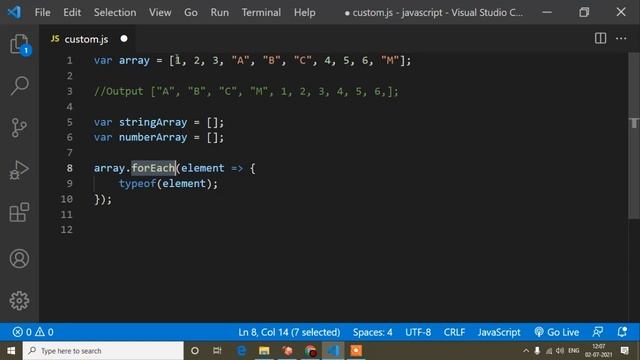Open the Manage gear icon
The image size is (640, 360).
[19, 301]
